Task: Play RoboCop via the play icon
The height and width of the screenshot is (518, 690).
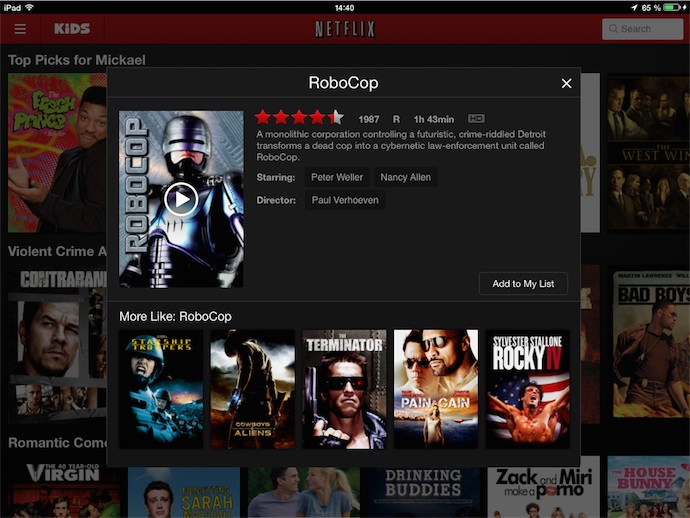Action: pos(181,199)
